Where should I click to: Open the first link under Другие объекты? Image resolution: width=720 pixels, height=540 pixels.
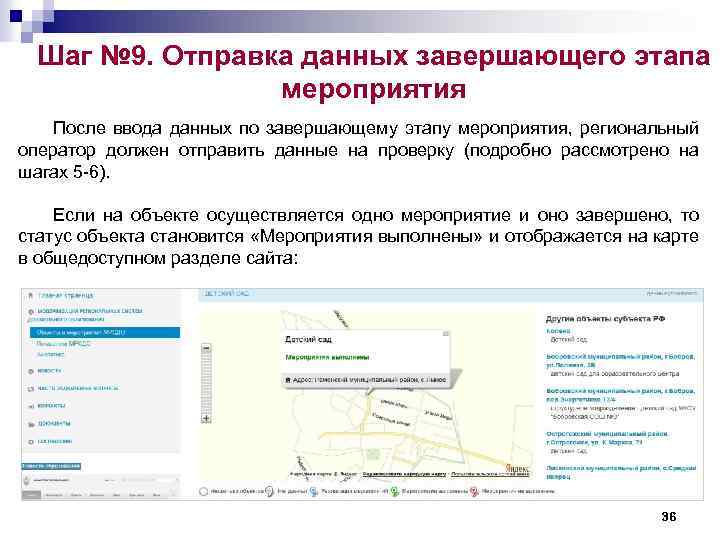tap(558, 331)
